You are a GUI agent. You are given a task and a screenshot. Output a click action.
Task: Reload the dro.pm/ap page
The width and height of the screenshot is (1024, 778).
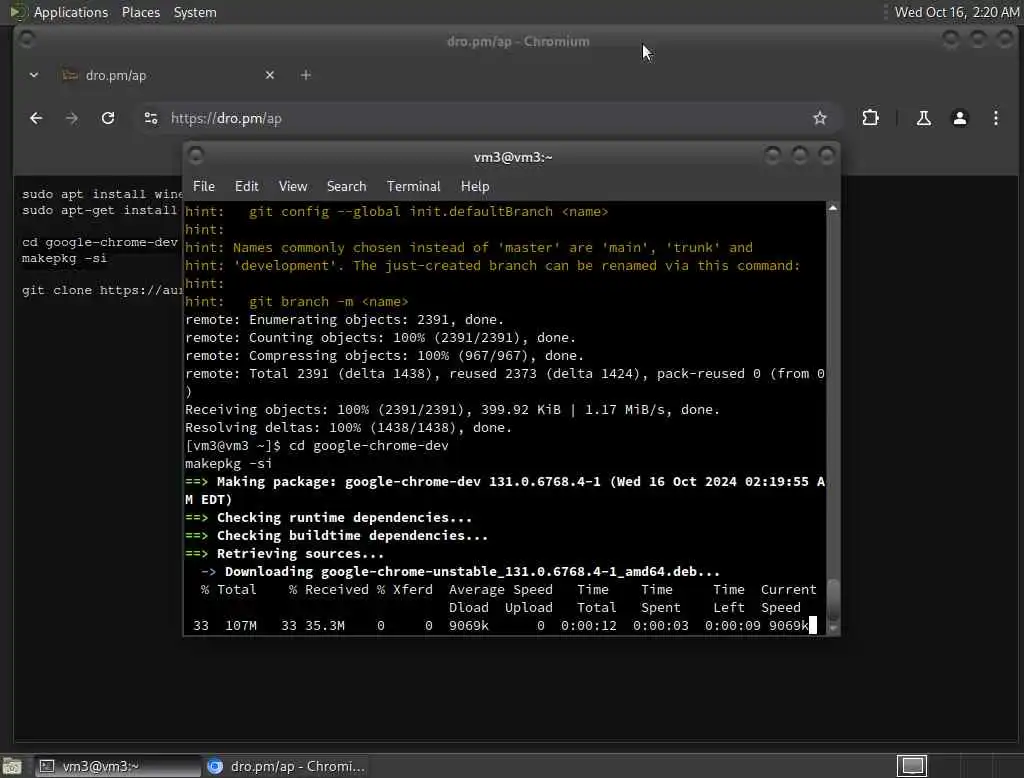(108, 118)
